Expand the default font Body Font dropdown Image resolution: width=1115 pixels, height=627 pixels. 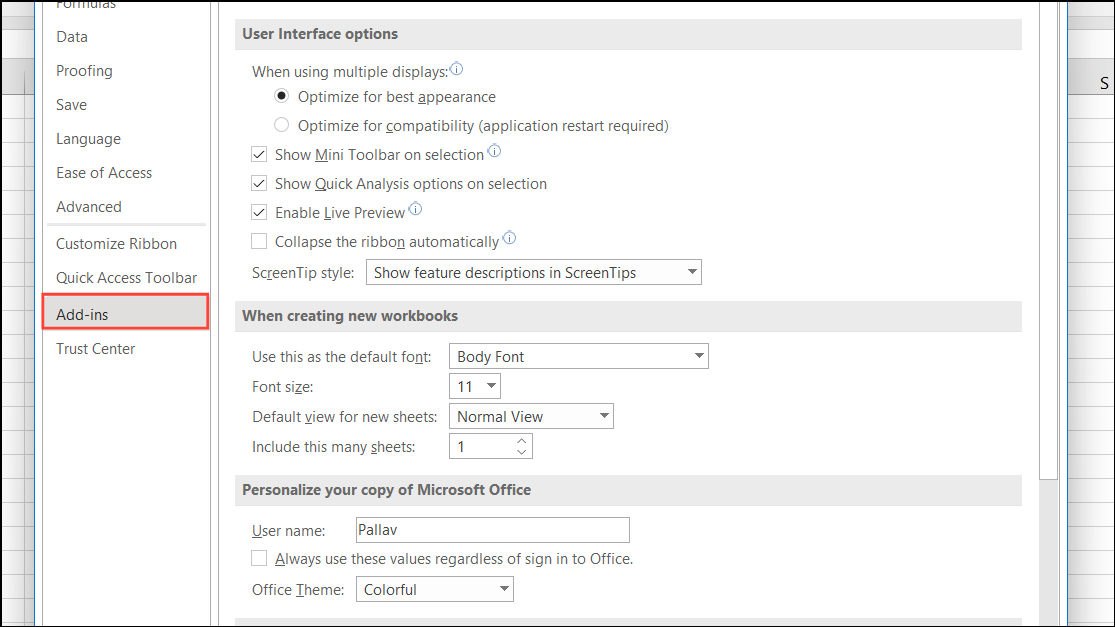coord(579,357)
